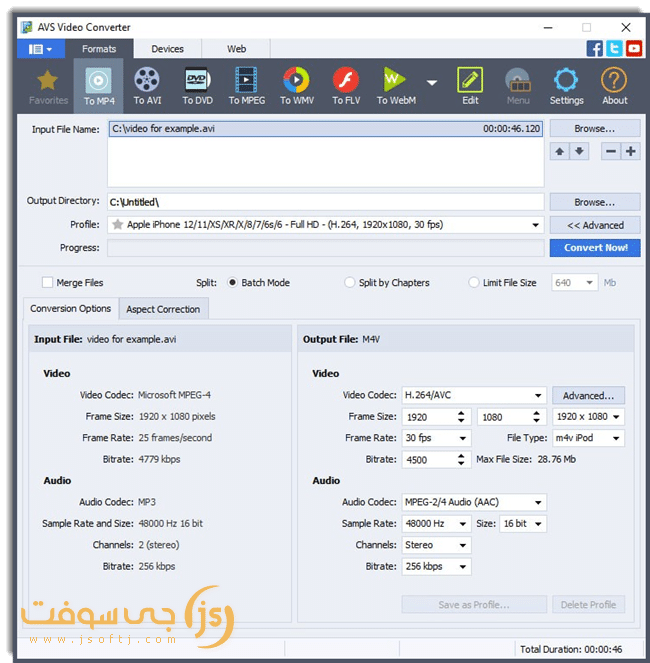Switch to the Devices tab

(167, 49)
